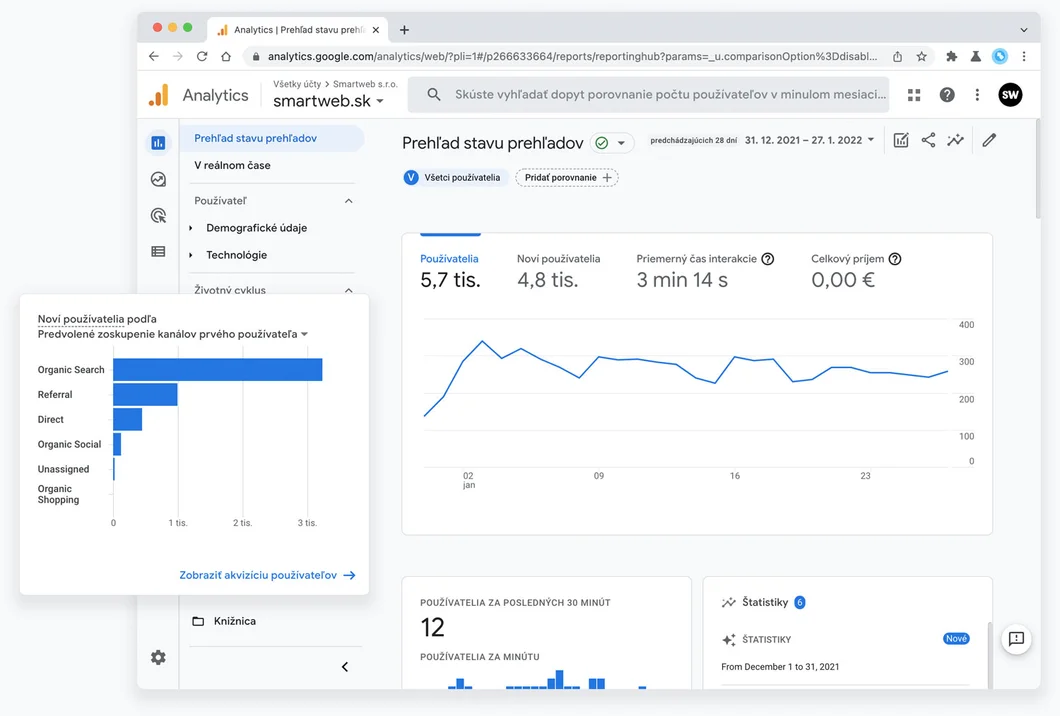Expand Demografické údaje tree item

click(x=191, y=228)
